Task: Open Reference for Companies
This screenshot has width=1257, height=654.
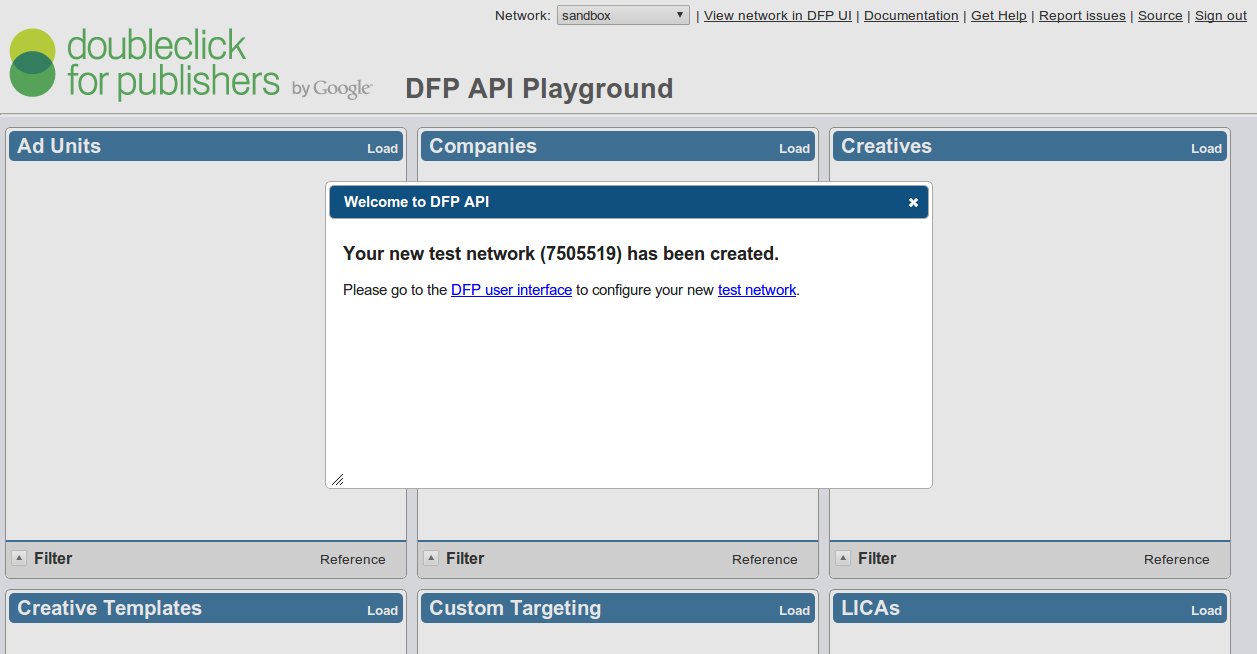Action: 764,559
